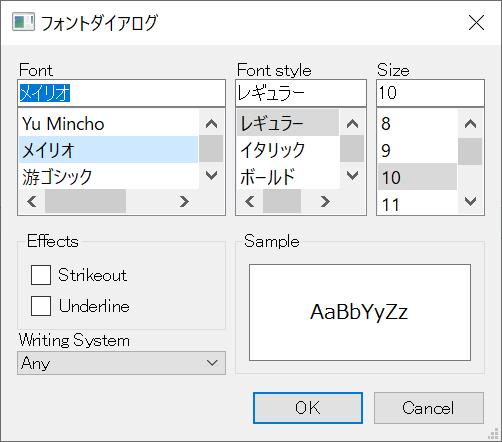Viewport: 502px width, 442px height.
Task: Click the dialog title bar app icon
Action: pyautogui.click(x=23, y=22)
